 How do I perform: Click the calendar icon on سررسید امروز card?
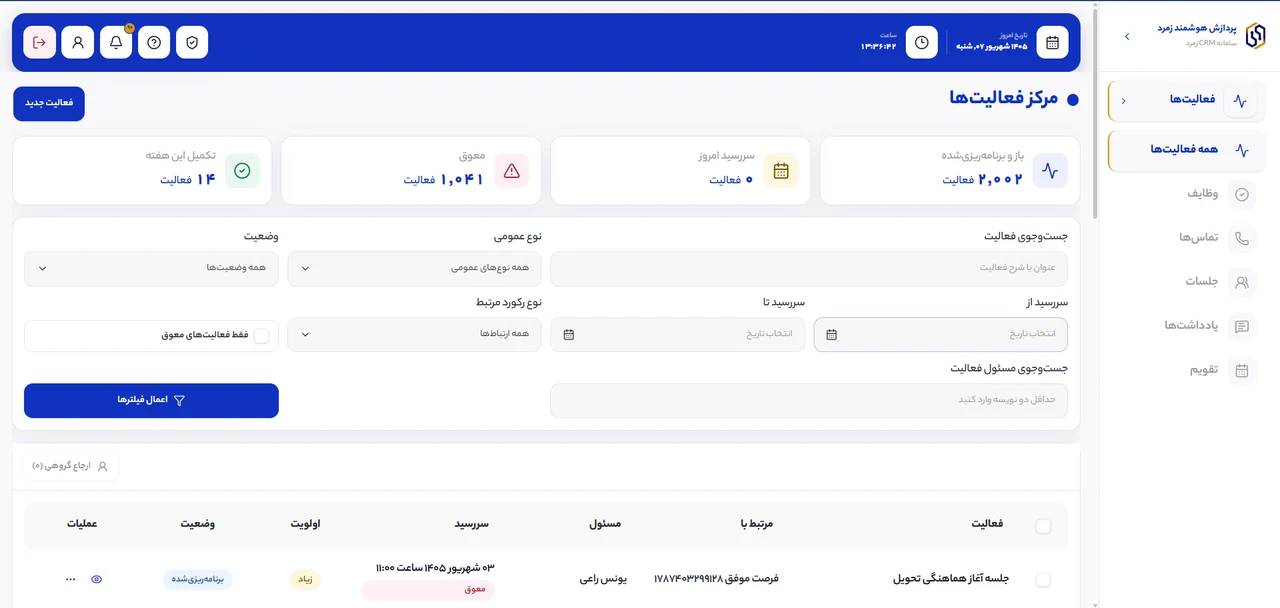pos(781,171)
